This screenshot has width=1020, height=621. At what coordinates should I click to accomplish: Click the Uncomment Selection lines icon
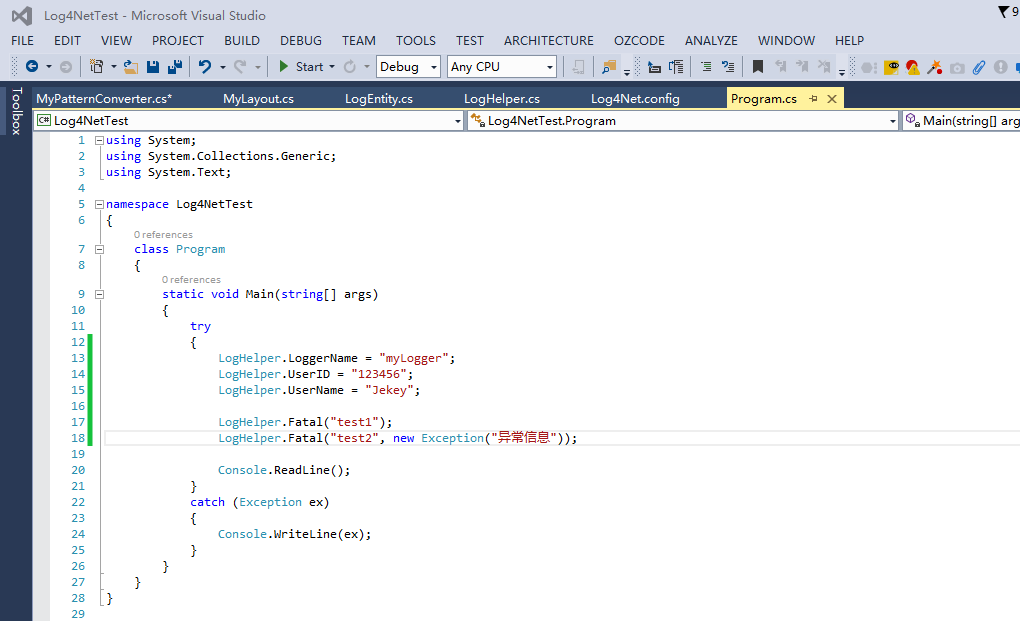click(x=728, y=66)
